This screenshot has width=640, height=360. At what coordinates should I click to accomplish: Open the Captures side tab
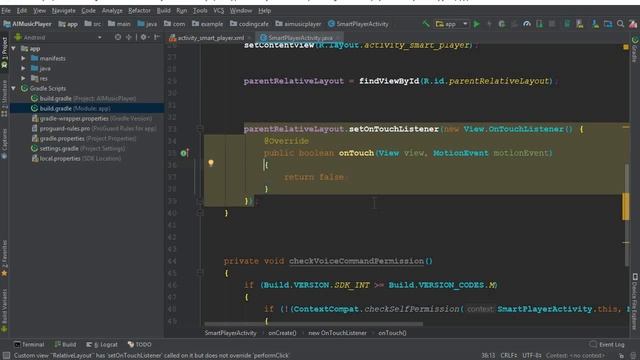pos(4,144)
